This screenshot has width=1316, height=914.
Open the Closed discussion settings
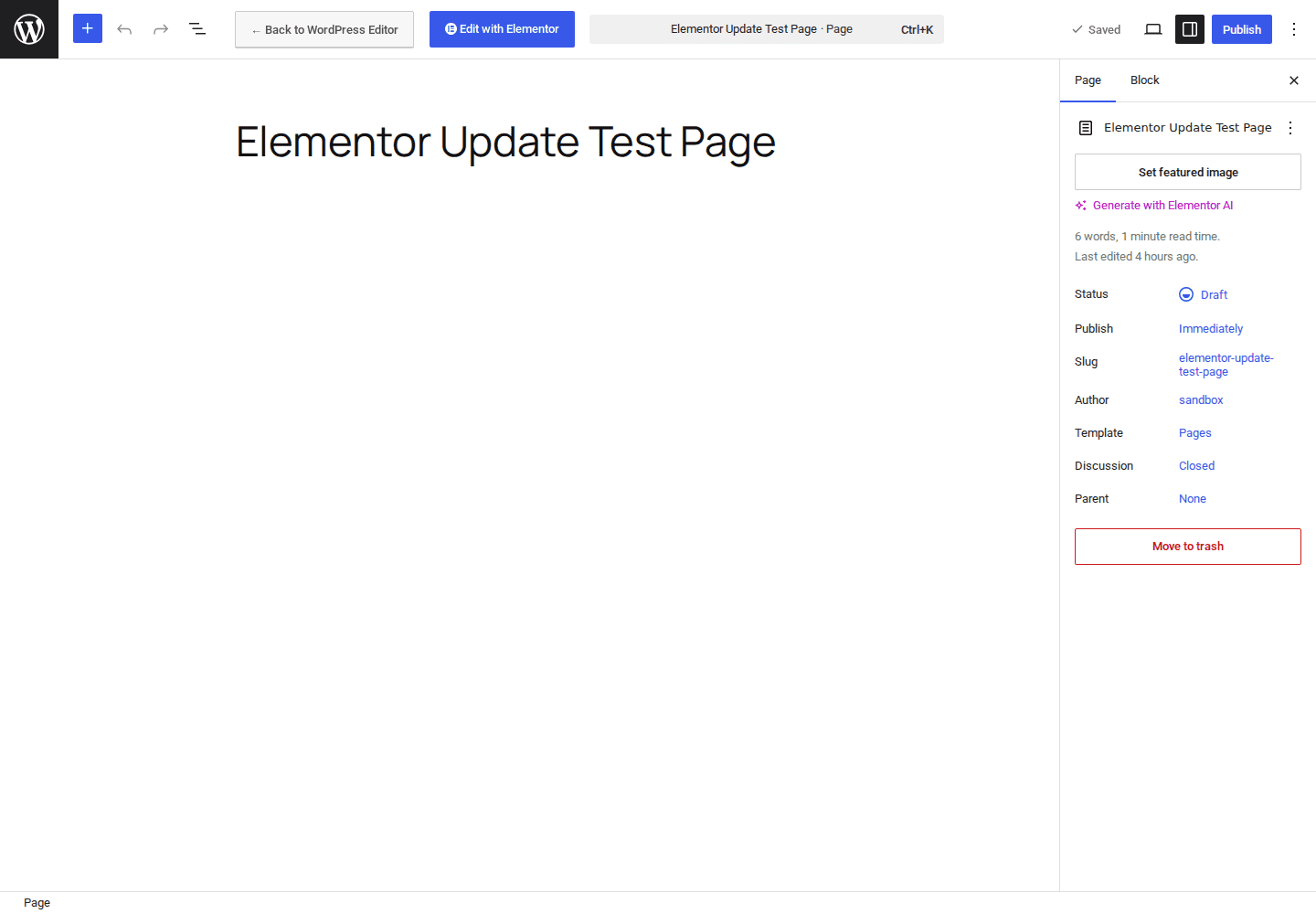click(x=1196, y=466)
